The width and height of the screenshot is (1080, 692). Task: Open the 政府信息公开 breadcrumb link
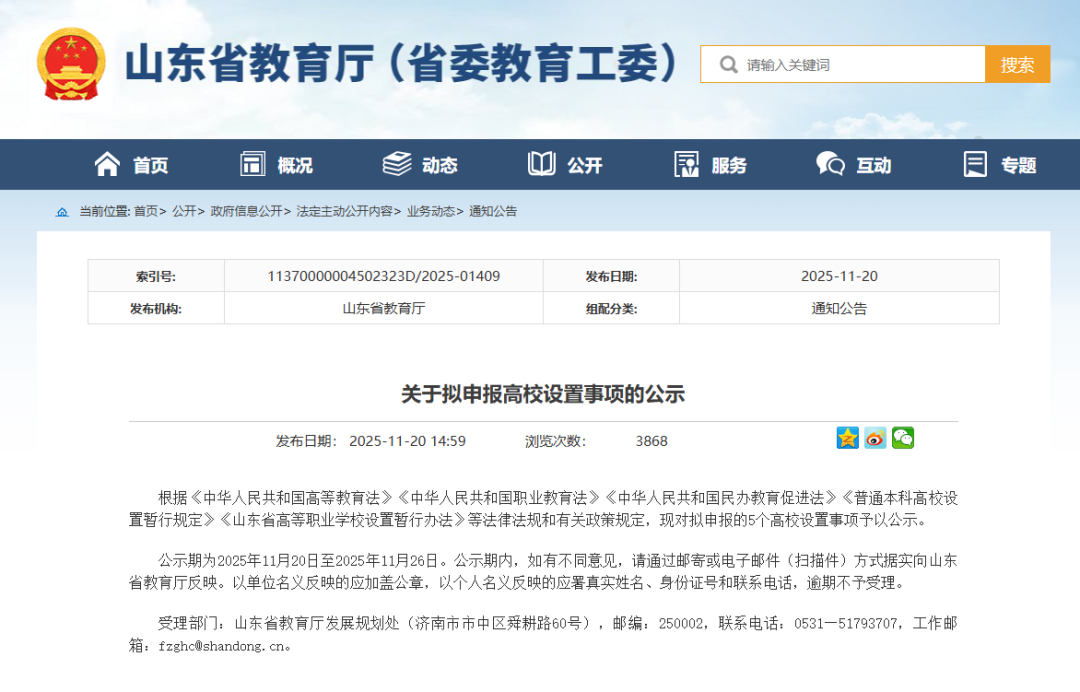(x=246, y=212)
